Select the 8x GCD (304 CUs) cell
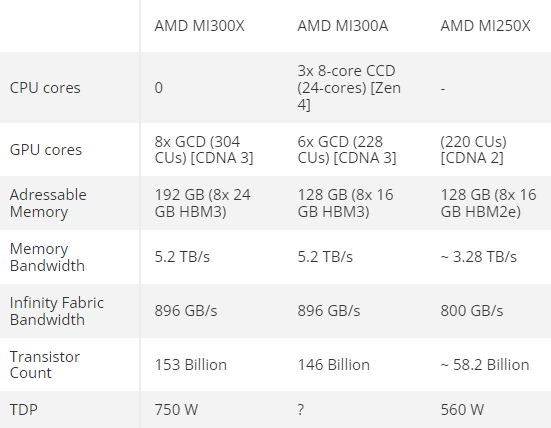Image resolution: width=551 pixels, height=428 pixels. (204, 150)
